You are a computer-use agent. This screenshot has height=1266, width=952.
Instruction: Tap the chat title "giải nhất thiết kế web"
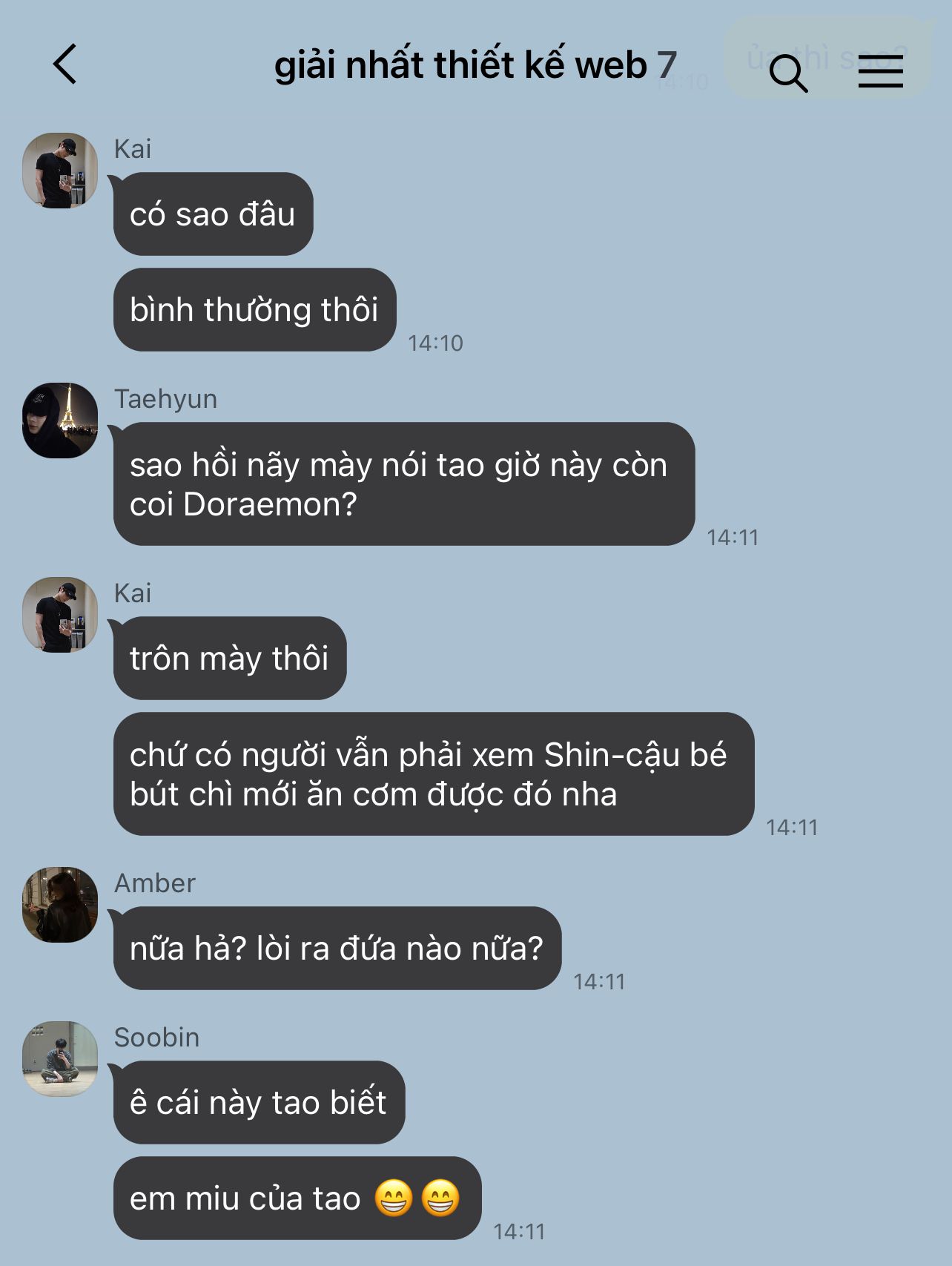click(460, 65)
